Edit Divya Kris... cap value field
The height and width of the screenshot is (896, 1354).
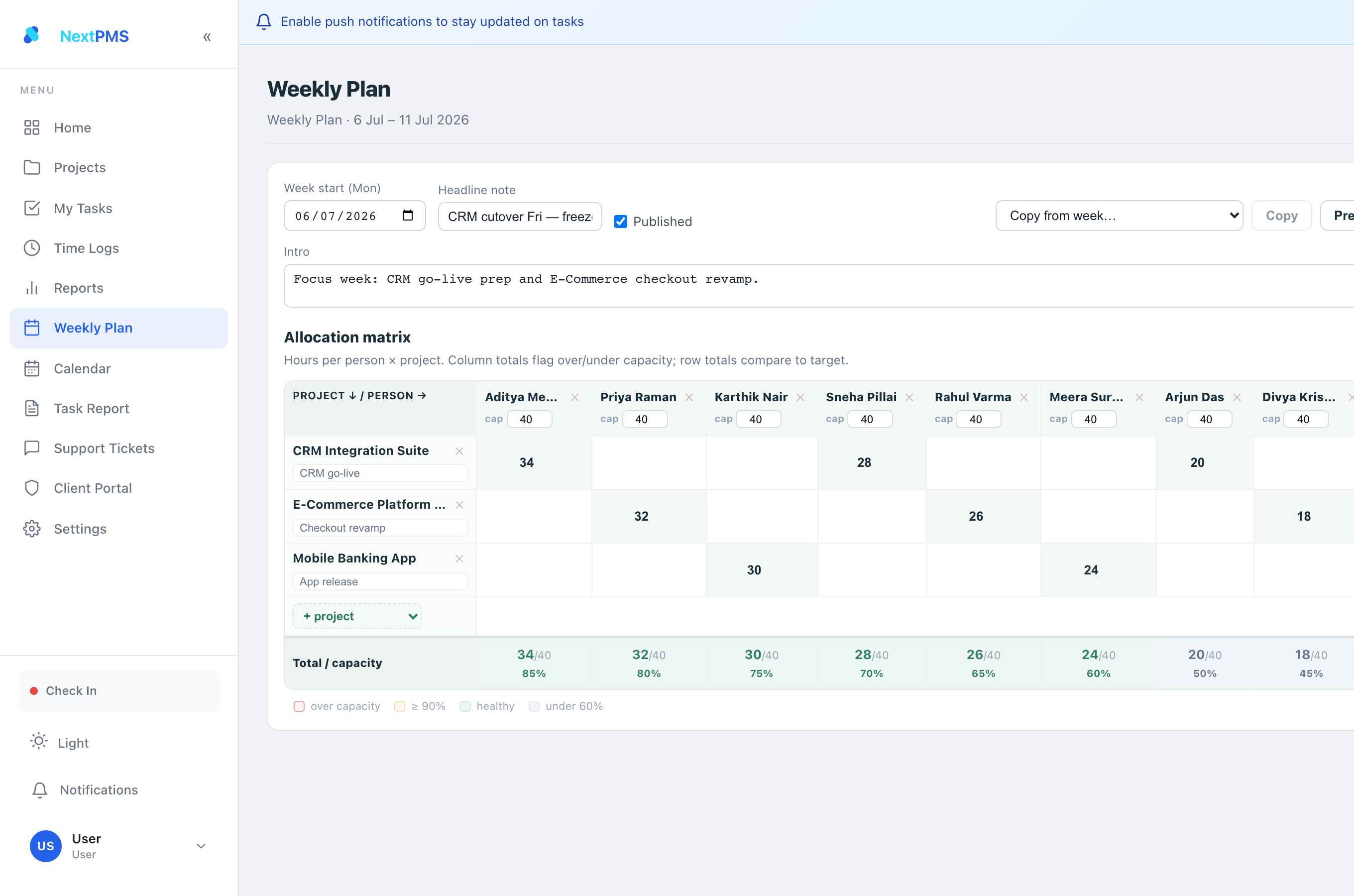tap(1306, 419)
